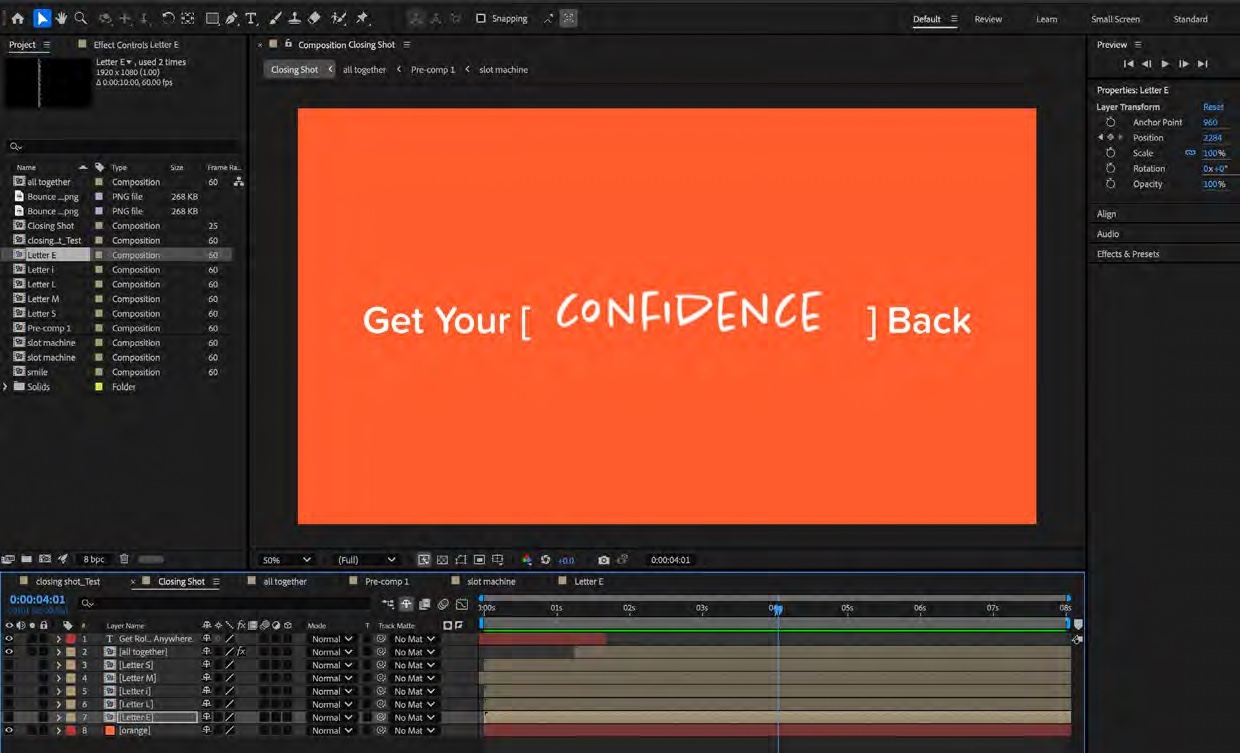Screen dimensions: 1240x753
Task: Click the reset exposure icon below viewer
Action: pos(545,560)
